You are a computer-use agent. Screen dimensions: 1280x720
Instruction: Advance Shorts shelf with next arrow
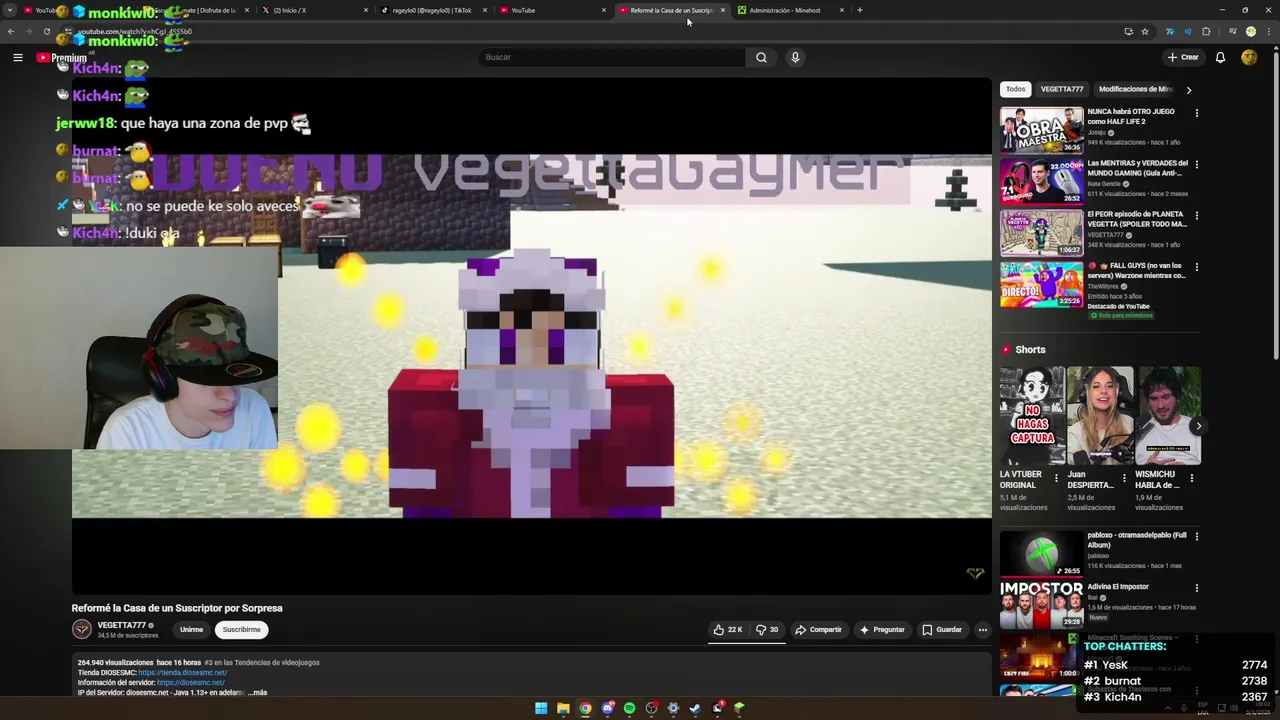1198,426
